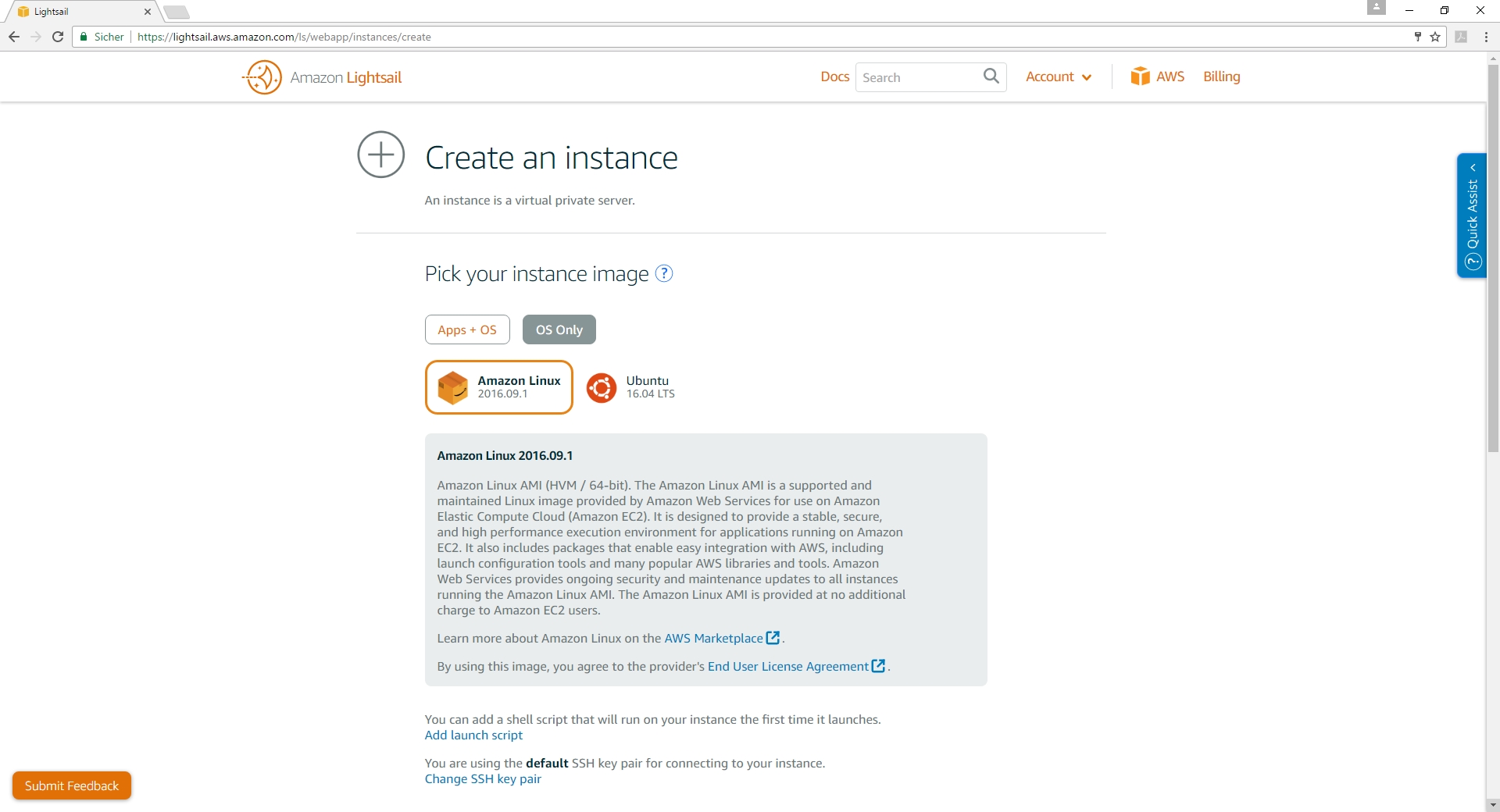Click the plus circle icon beside Create an instance
Image resolution: width=1500 pixels, height=812 pixels.
click(x=380, y=155)
